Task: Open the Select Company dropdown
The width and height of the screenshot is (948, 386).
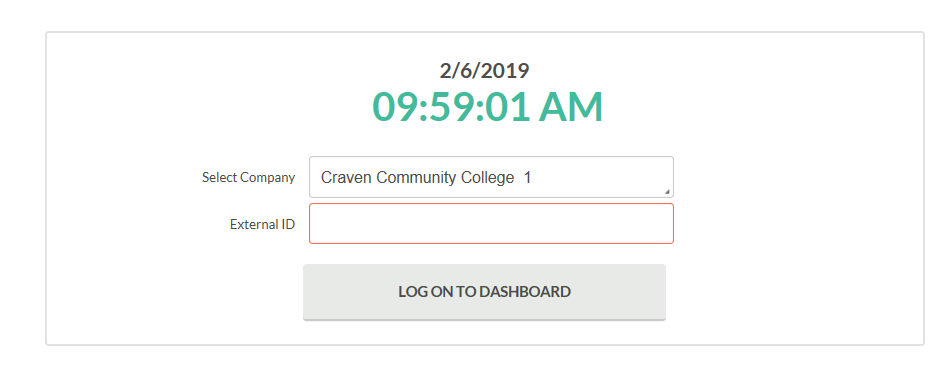Action: (491, 177)
